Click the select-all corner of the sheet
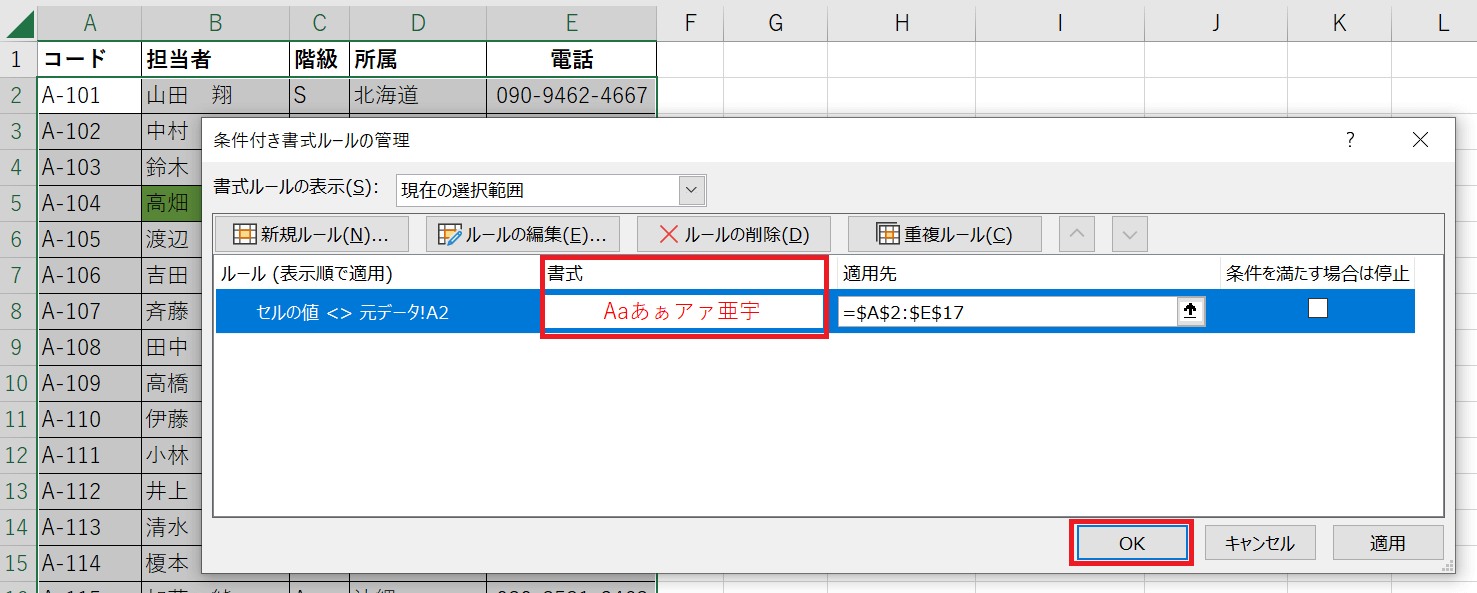The height and width of the screenshot is (593, 1477). [x=18, y=22]
